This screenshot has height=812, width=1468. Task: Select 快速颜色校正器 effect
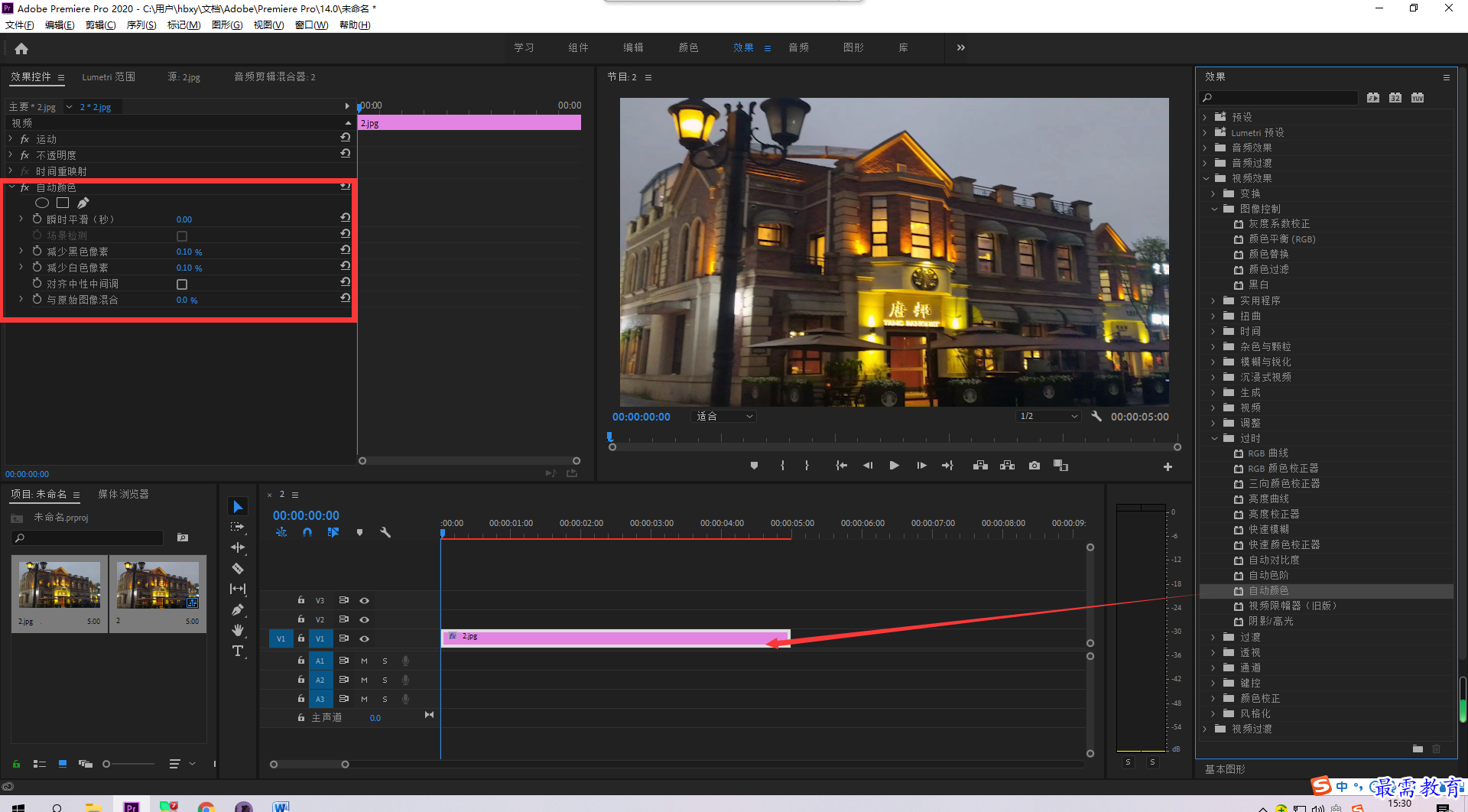click(1284, 545)
